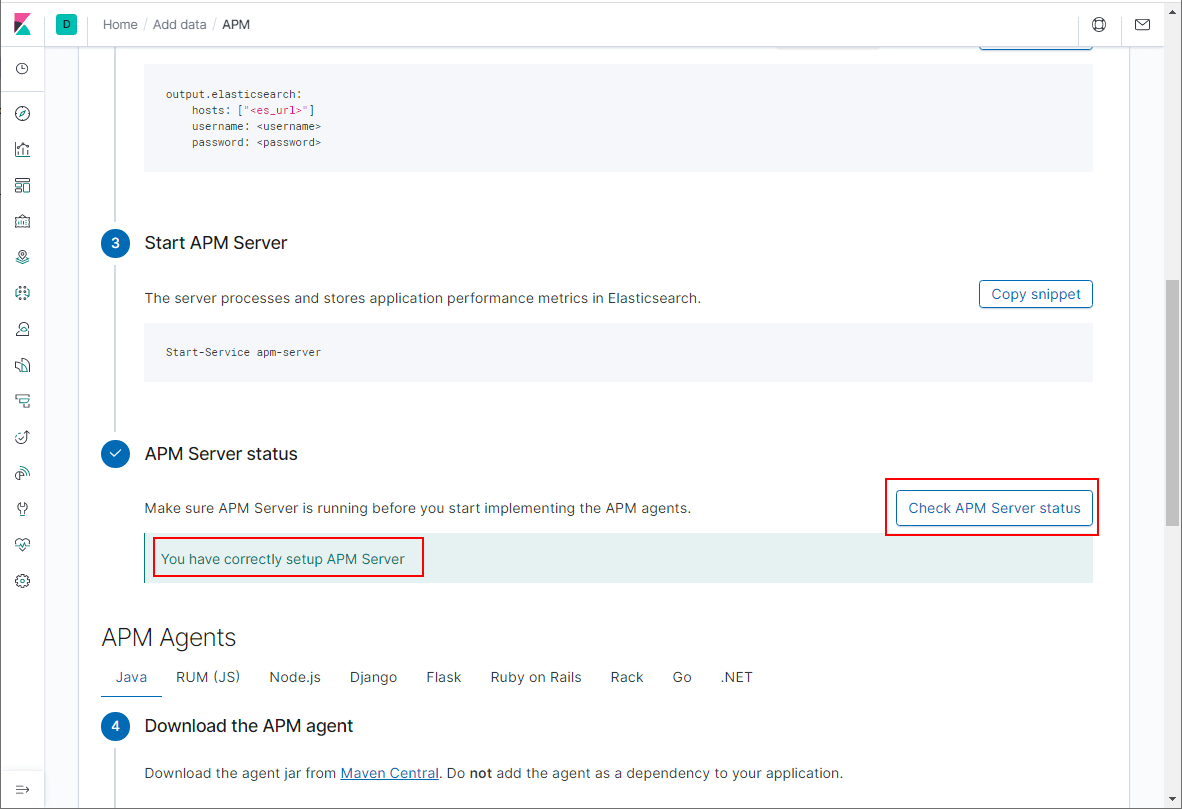Click APM Server status heading
Viewport: 1182px width, 809px height.
pyautogui.click(x=221, y=454)
